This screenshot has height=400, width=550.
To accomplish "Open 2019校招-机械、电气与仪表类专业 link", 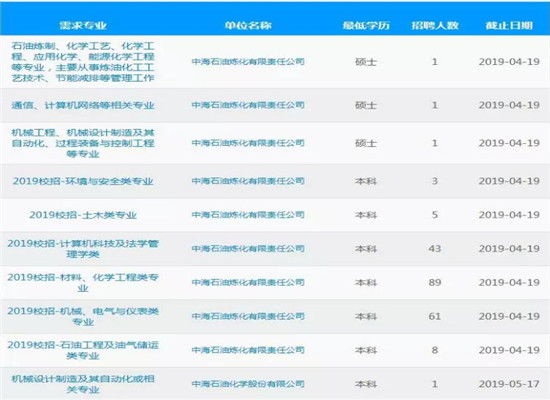I will click(x=83, y=316).
